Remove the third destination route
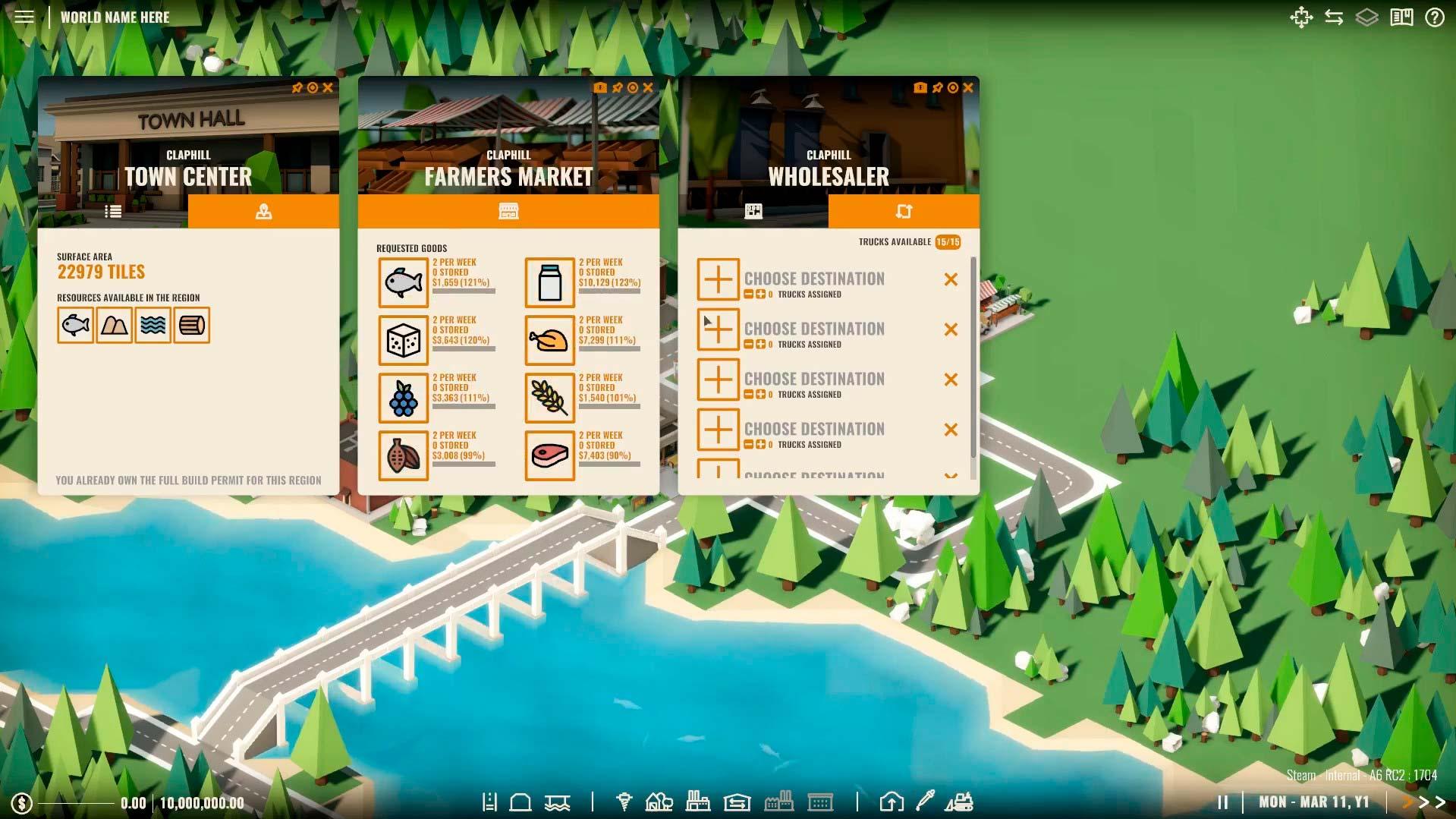Viewport: 1456px width, 819px height. click(950, 380)
